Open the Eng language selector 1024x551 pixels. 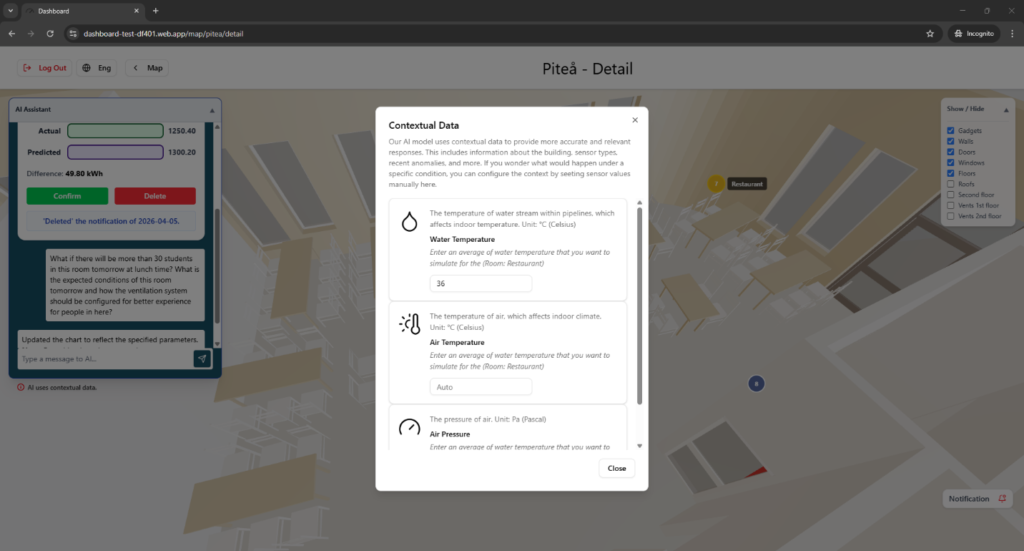97,68
